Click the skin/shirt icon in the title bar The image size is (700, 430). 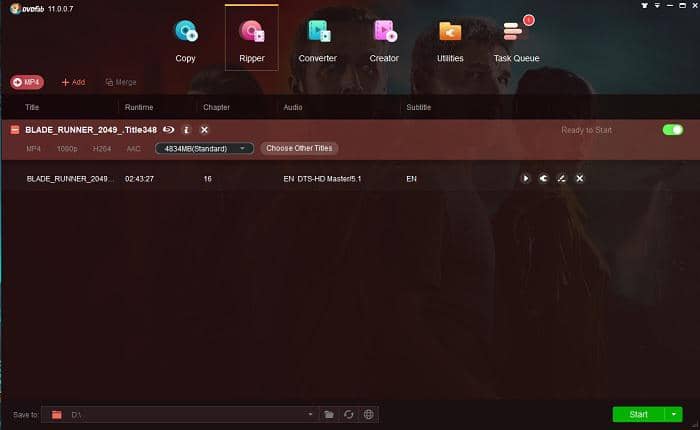[644, 5]
